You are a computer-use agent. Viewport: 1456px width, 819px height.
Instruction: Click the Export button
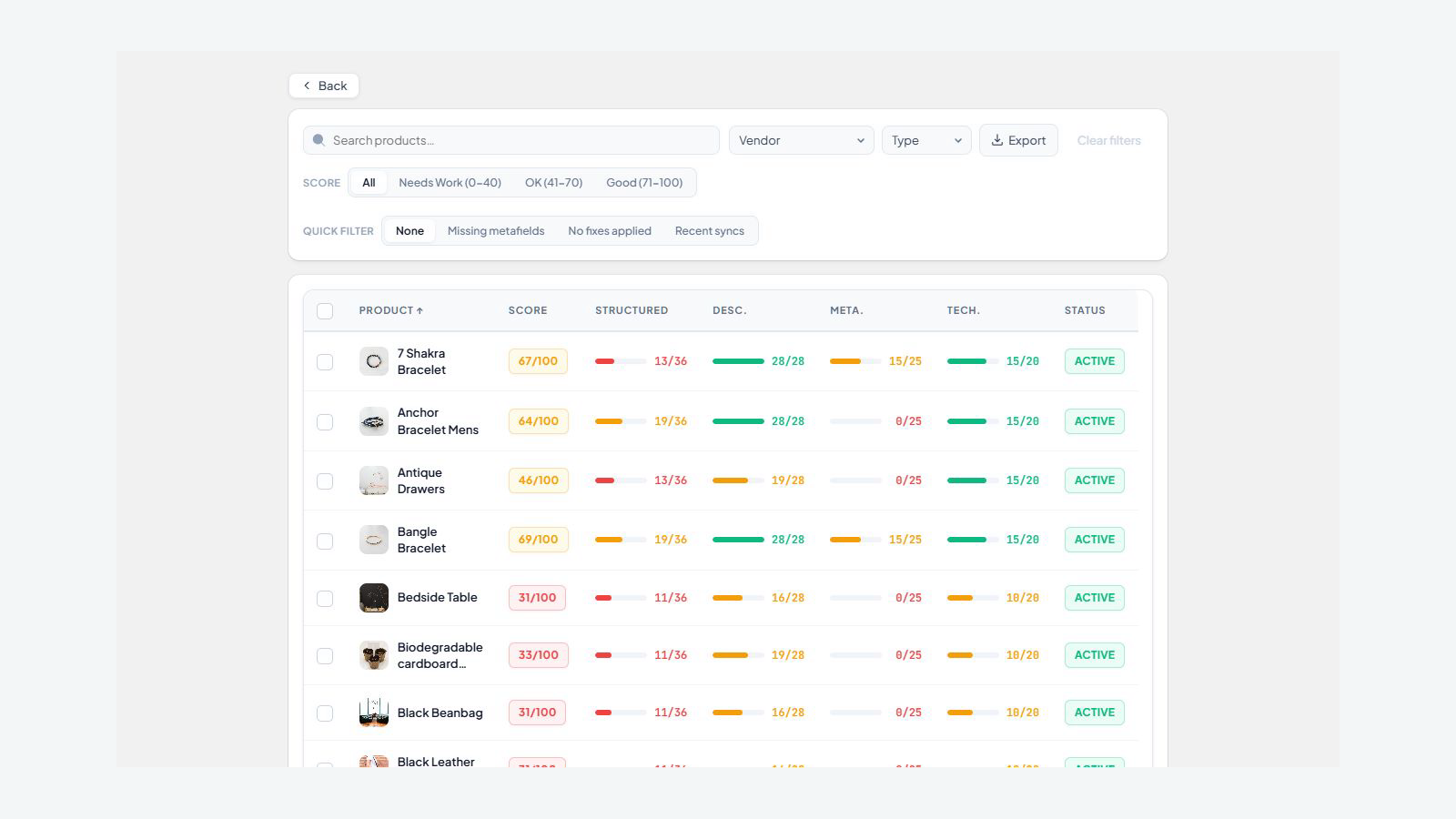1018,140
